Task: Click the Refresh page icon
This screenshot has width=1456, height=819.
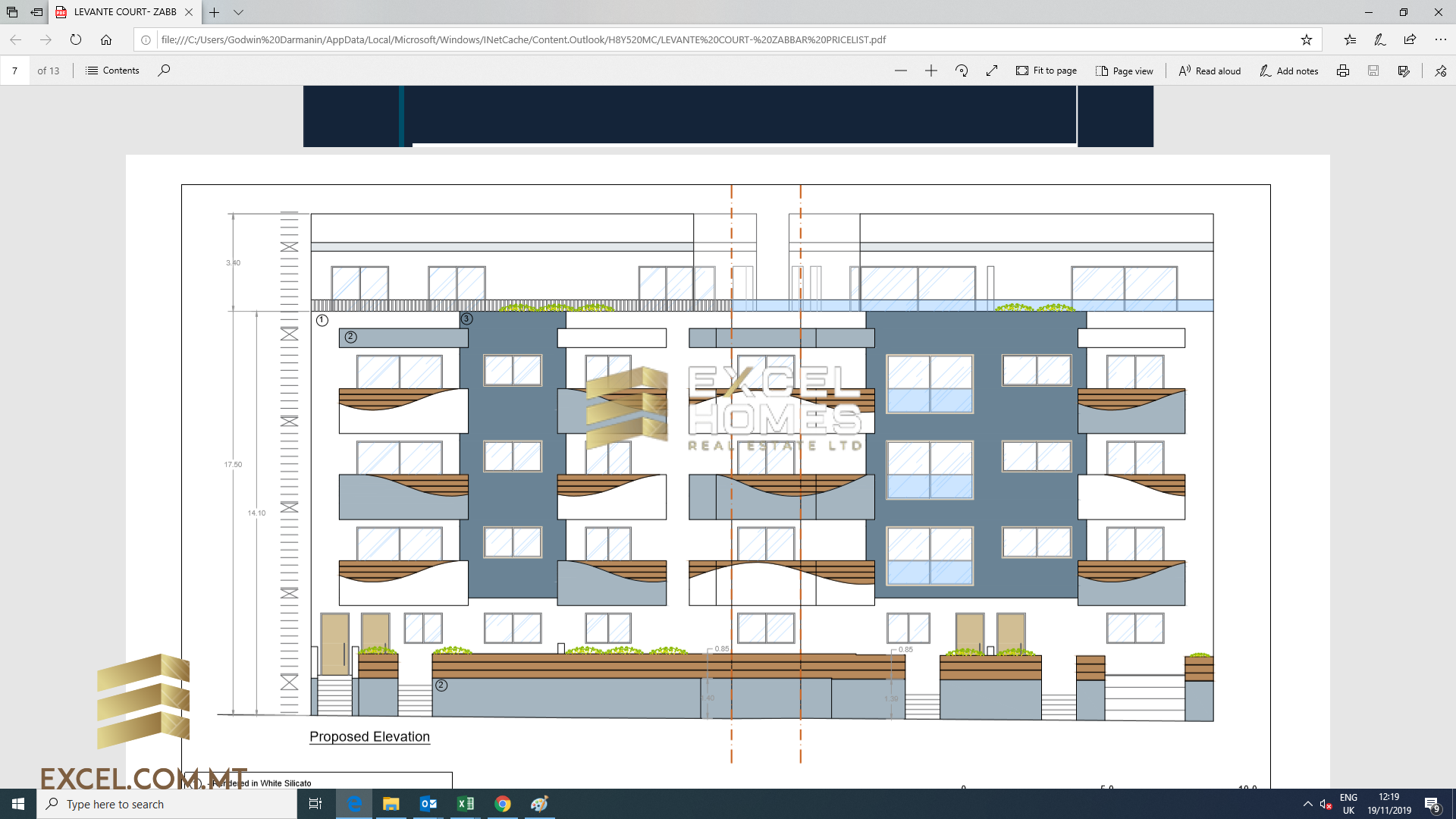Action: tap(76, 39)
